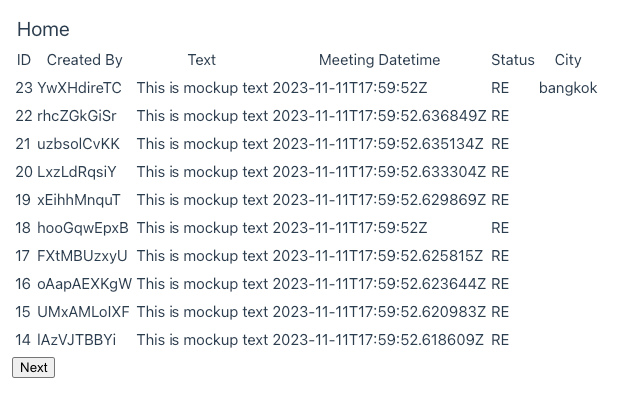Image resolution: width=635 pixels, height=415 pixels.
Task: Select datetime ending in .618609Z
Action: [378, 340]
